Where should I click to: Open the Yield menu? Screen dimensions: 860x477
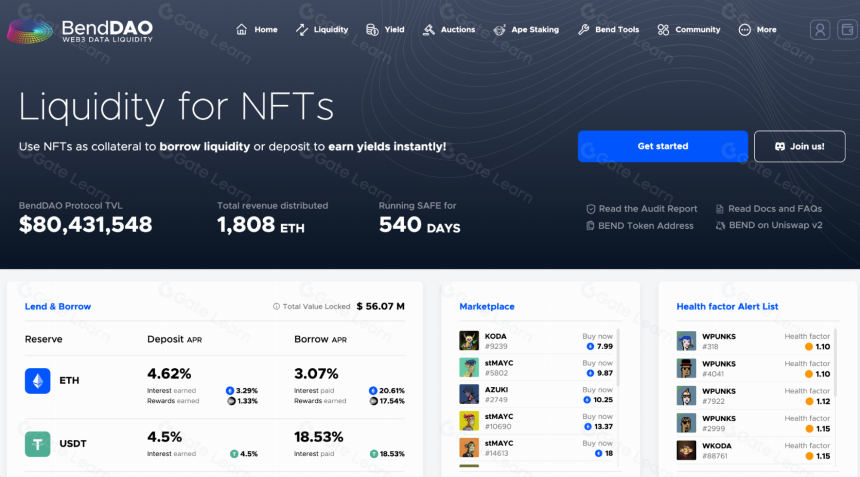click(x=385, y=30)
